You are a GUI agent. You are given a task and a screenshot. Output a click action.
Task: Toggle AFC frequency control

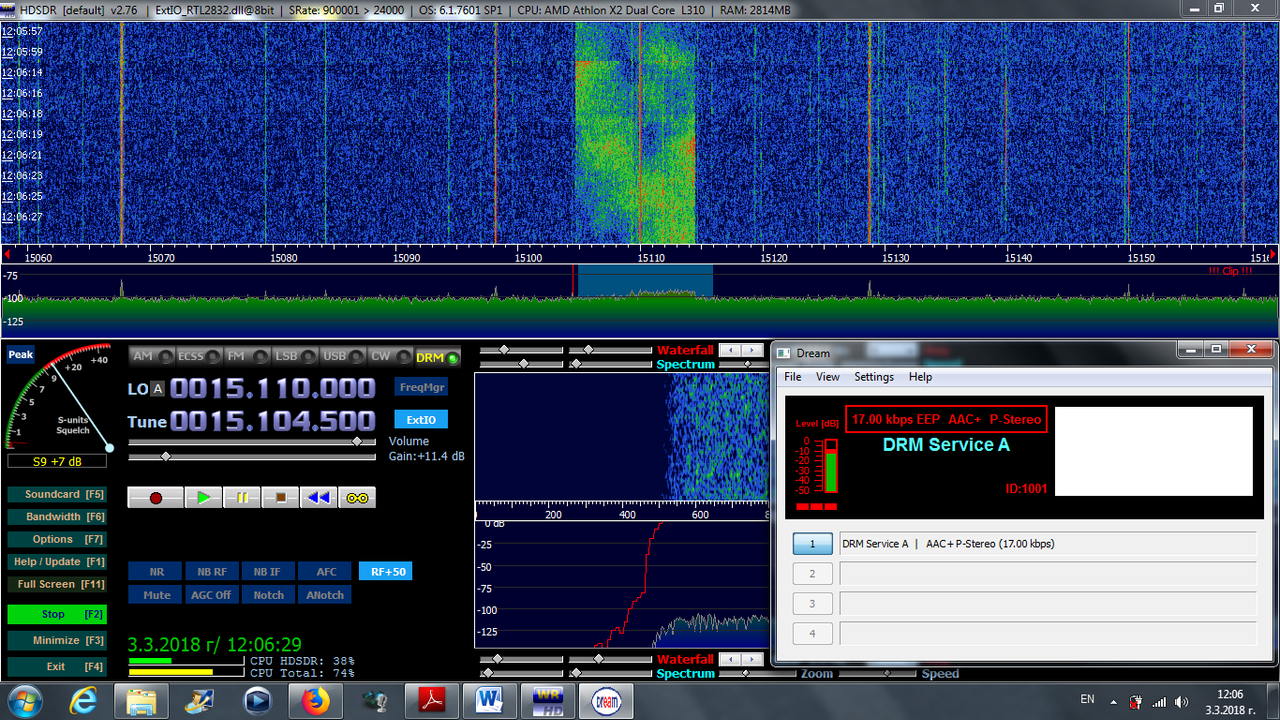pyautogui.click(x=326, y=572)
